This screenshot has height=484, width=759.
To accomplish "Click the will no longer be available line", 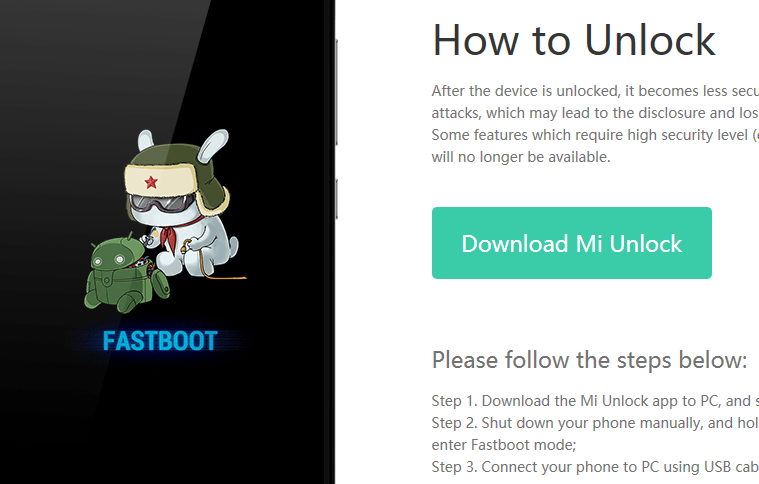I will [x=521, y=157].
